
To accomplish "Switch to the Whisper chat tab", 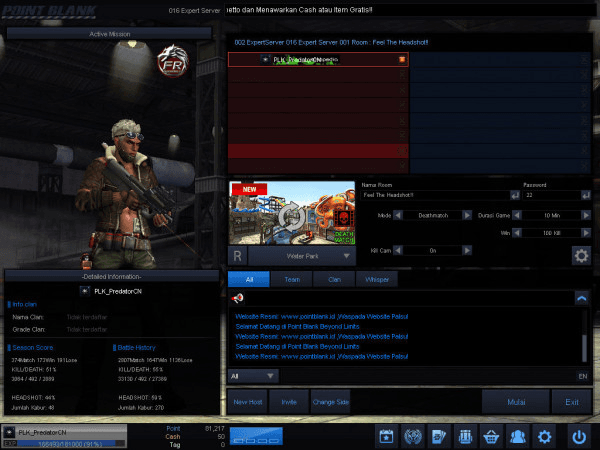I will (x=376, y=279).
